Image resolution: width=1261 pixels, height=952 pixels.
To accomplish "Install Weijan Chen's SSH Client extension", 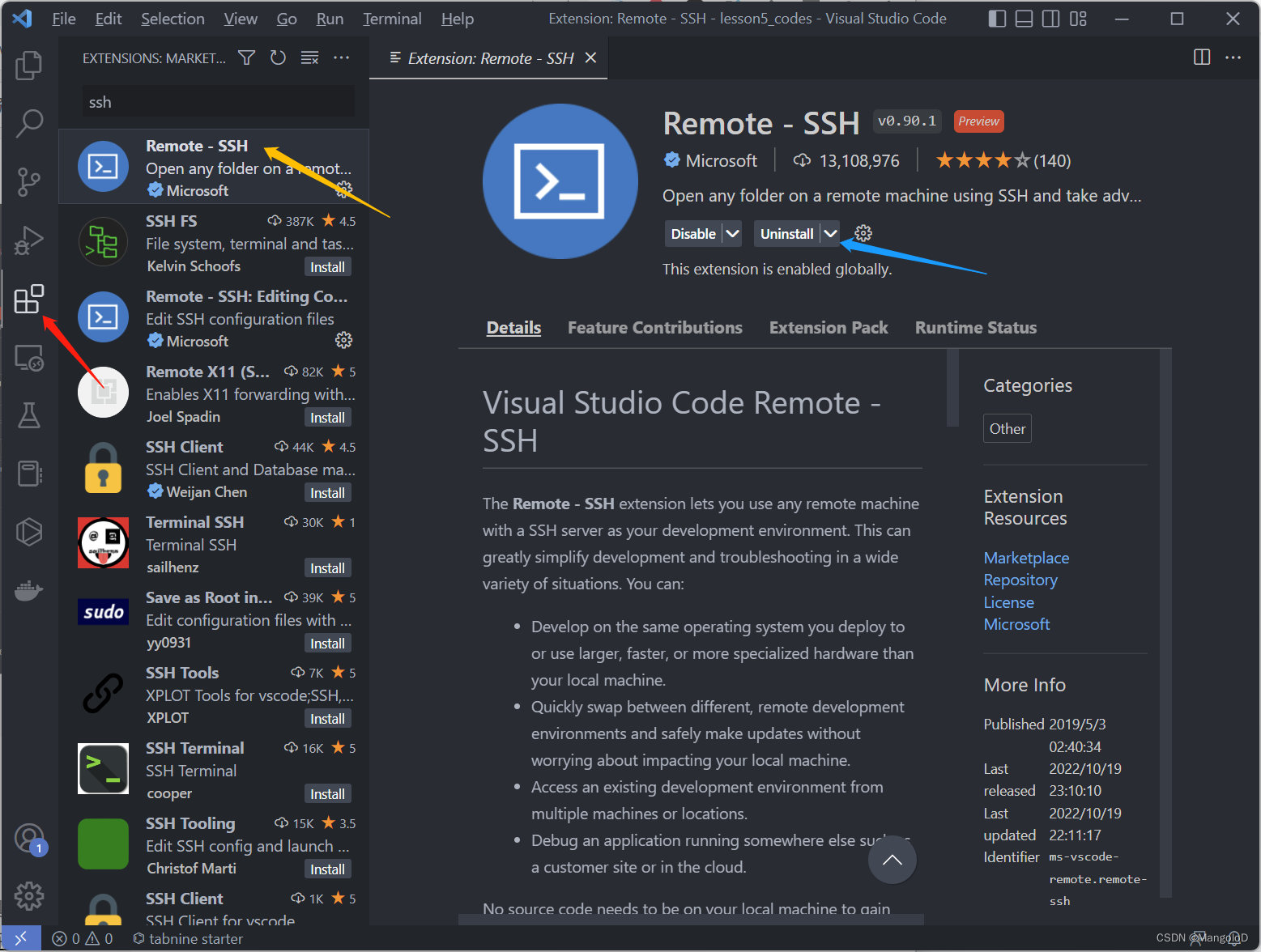I will [327, 493].
